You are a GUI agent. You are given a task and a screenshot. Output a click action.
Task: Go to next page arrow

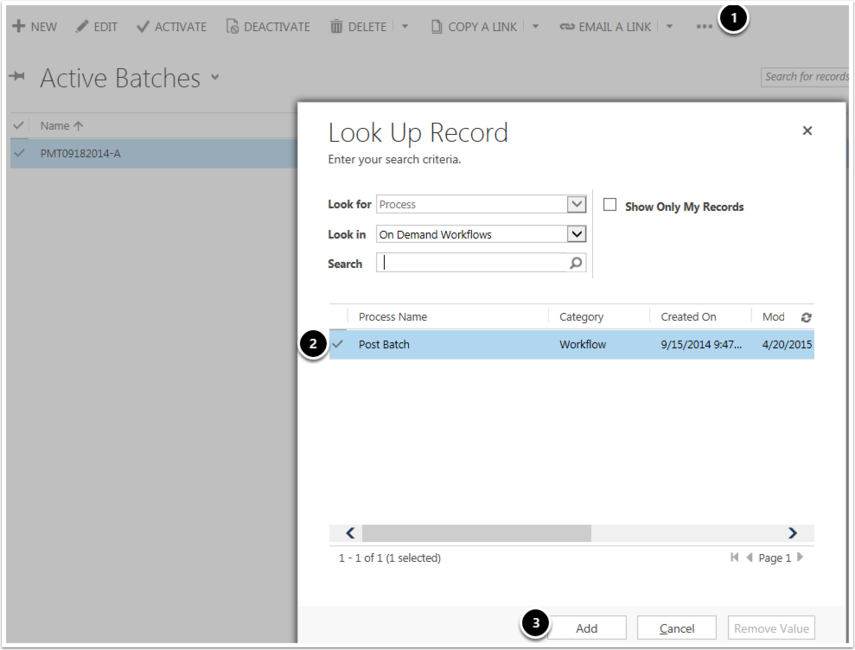click(x=800, y=557)
